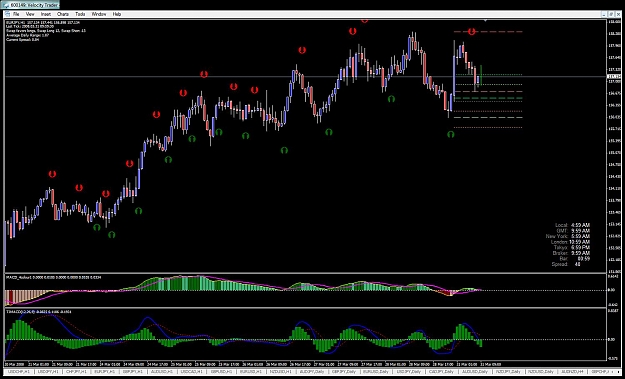Switch to the AUDUSD,H4 chart tab
This screenshot has height=379, width=625.
[x=573, y=371]
